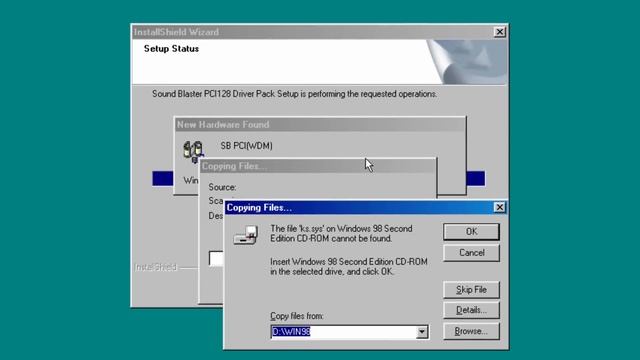Click OK in Copying Files dialog
The width and height of the screenshot is (640, 360).
471,231
